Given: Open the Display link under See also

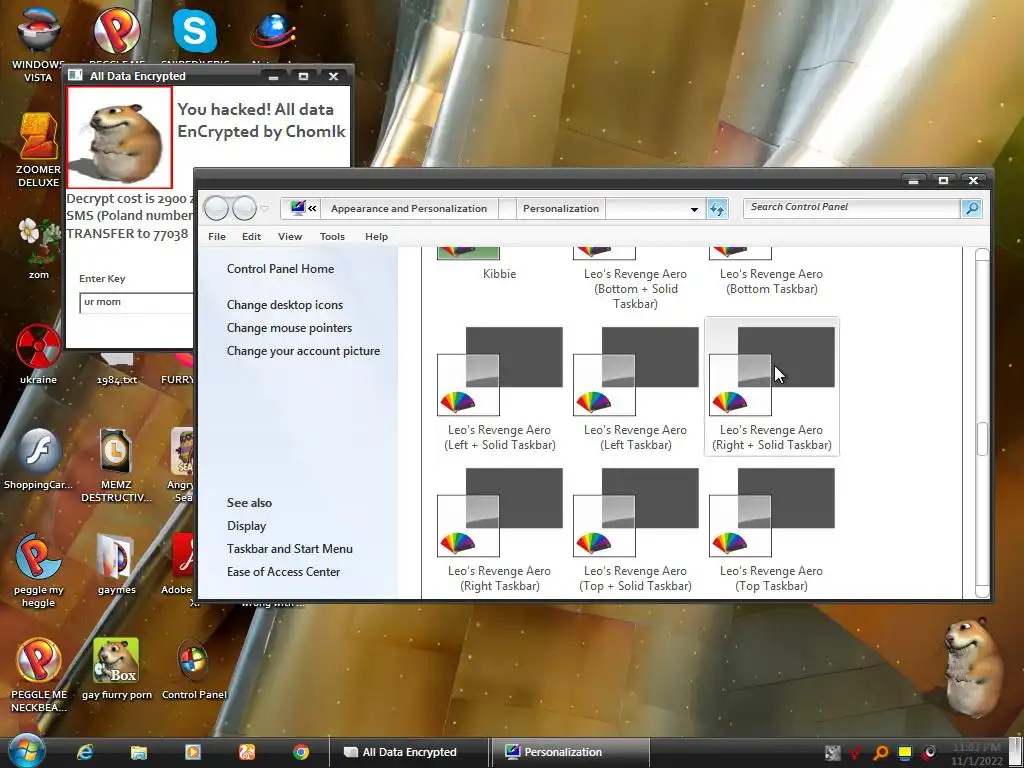Looking at the screenshot, I should pyautogui.click(x=246, y=526).
